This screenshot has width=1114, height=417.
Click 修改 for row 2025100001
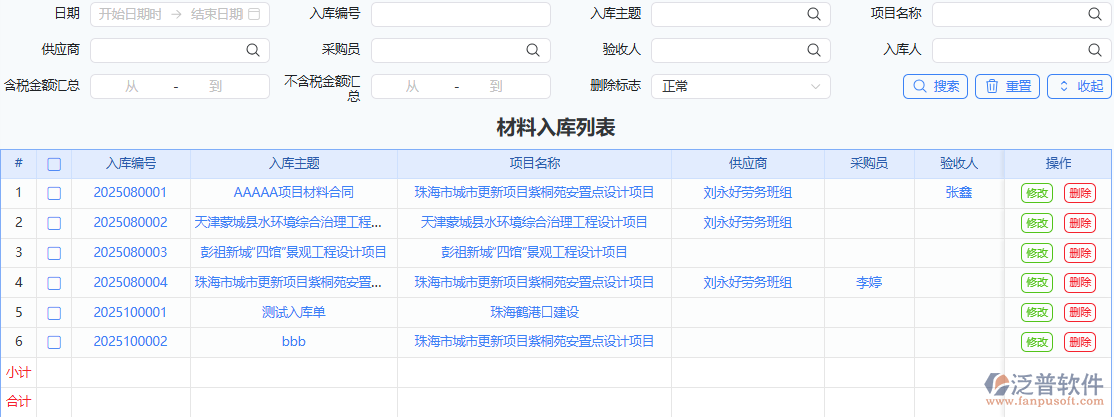[1037, 313]
